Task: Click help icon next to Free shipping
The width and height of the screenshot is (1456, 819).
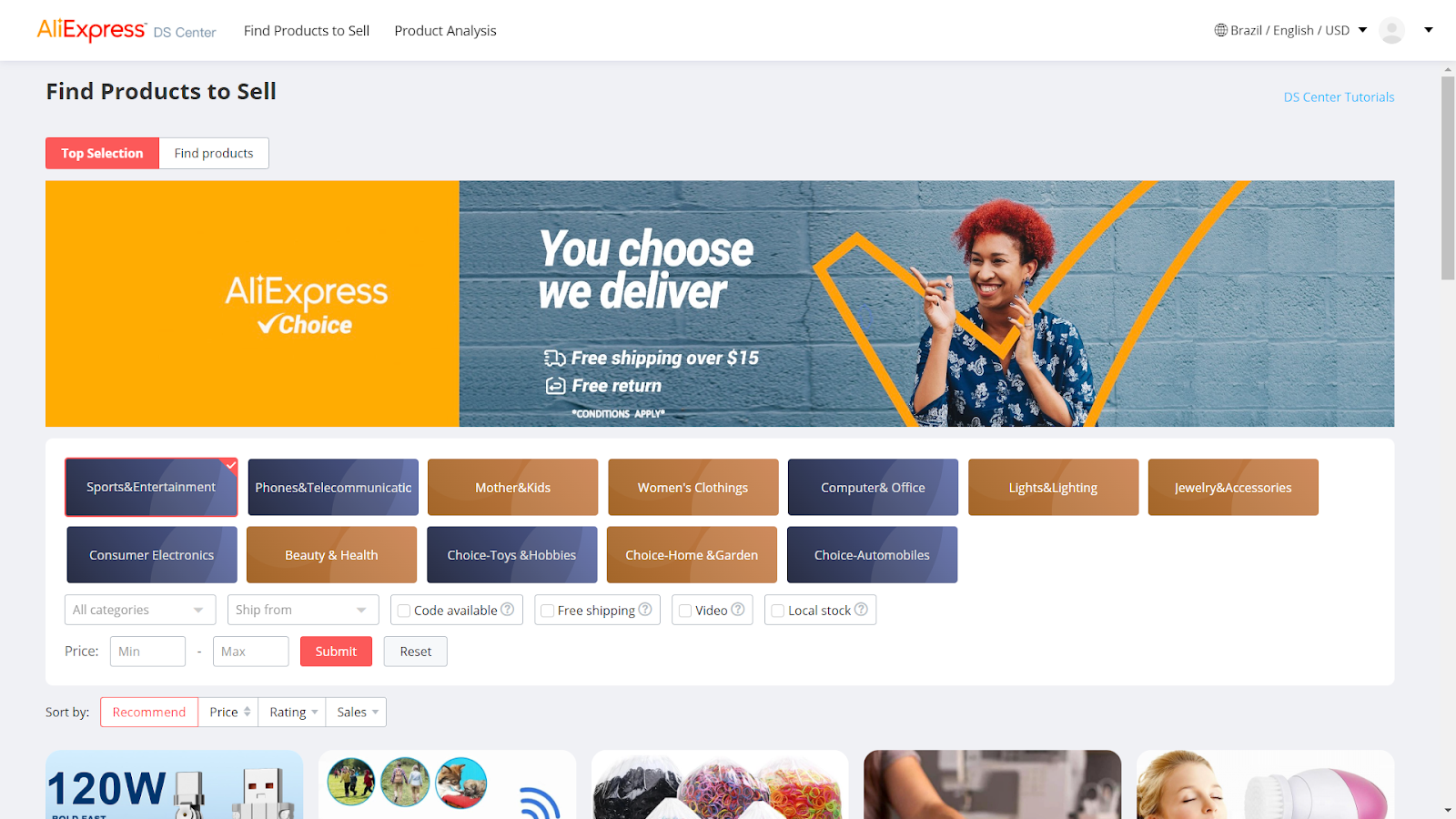Action: 645,610
